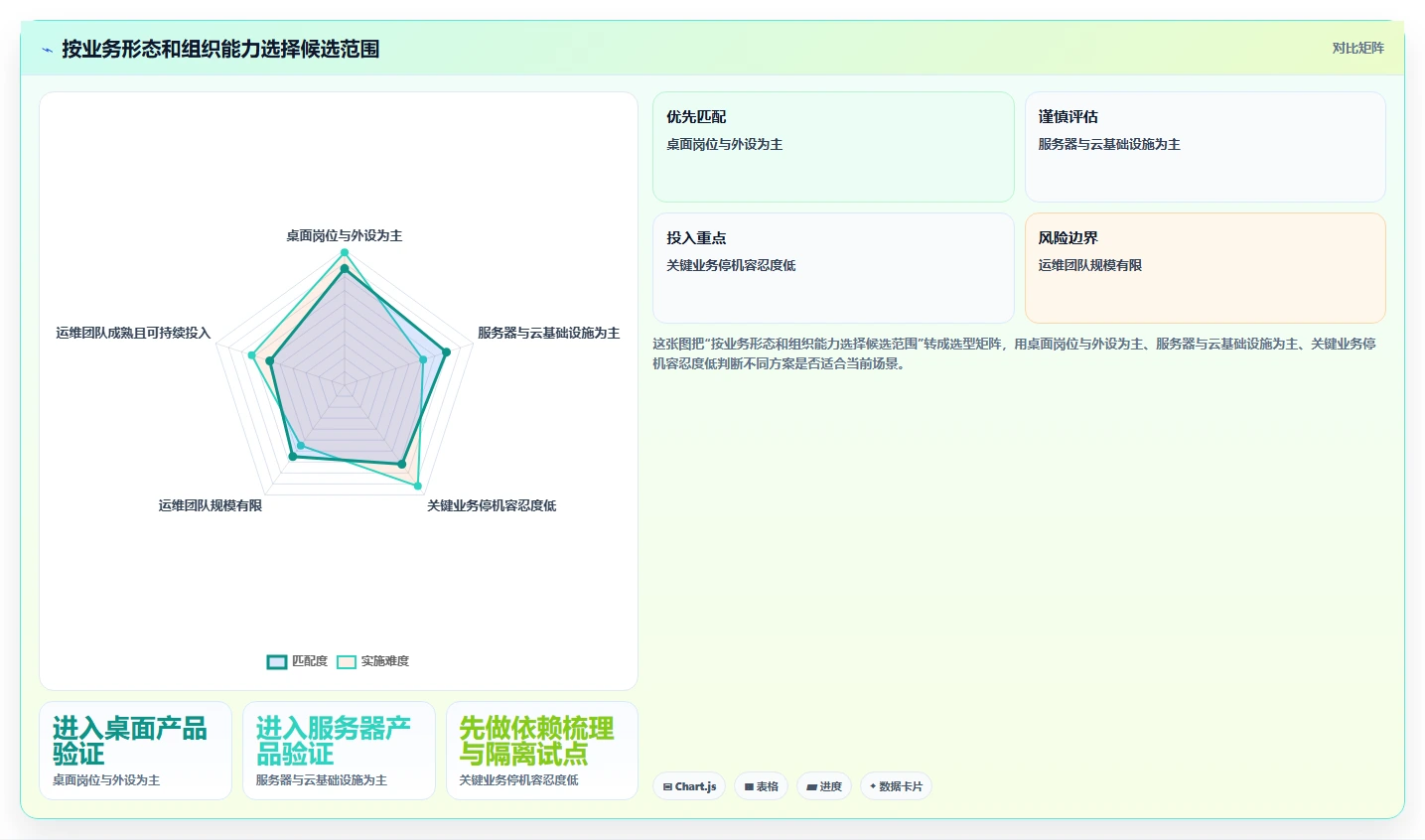This screenshot has height=840, width=1425.
Task: Click radar axis label 服务器与云基础设施为主
Action: point(548,333)
